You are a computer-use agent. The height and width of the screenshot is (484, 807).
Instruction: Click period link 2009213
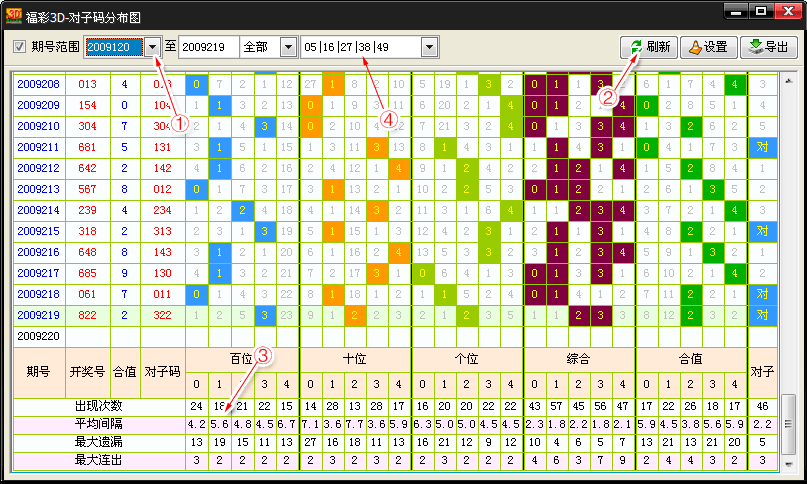tap(38, 189)
